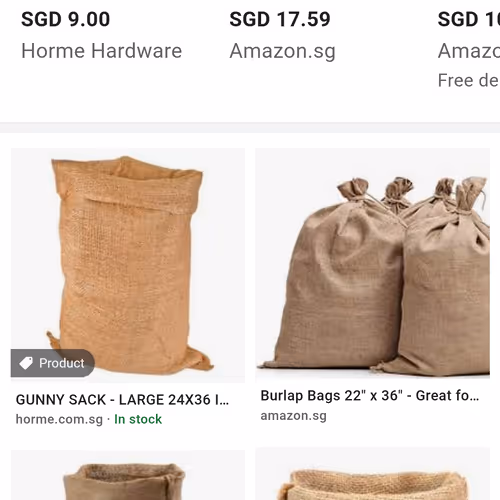Click the tied burlap sack knot picture

point(353,189)
